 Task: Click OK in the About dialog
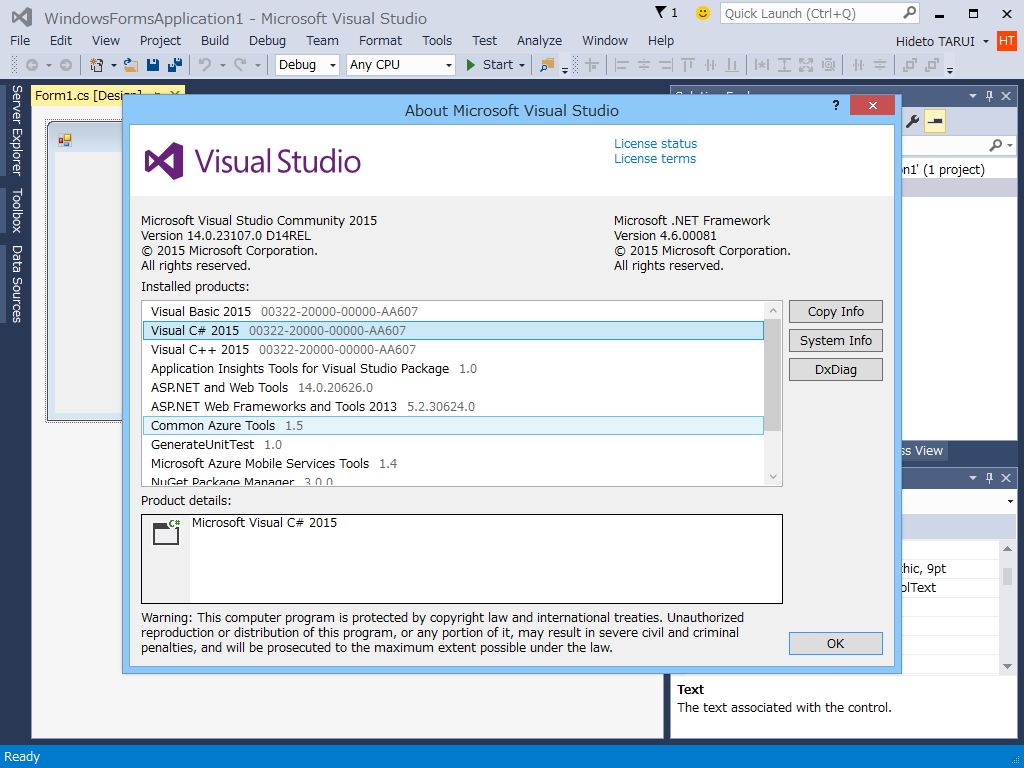(835, 643)
